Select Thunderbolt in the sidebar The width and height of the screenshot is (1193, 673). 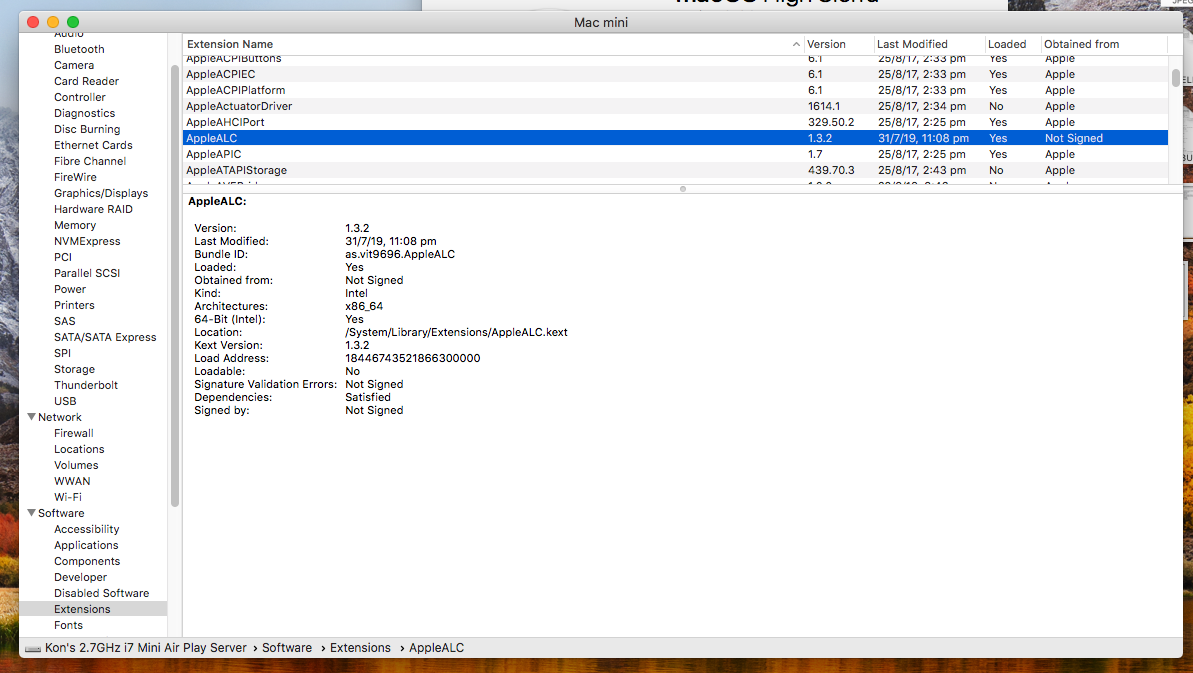point(86,384)
